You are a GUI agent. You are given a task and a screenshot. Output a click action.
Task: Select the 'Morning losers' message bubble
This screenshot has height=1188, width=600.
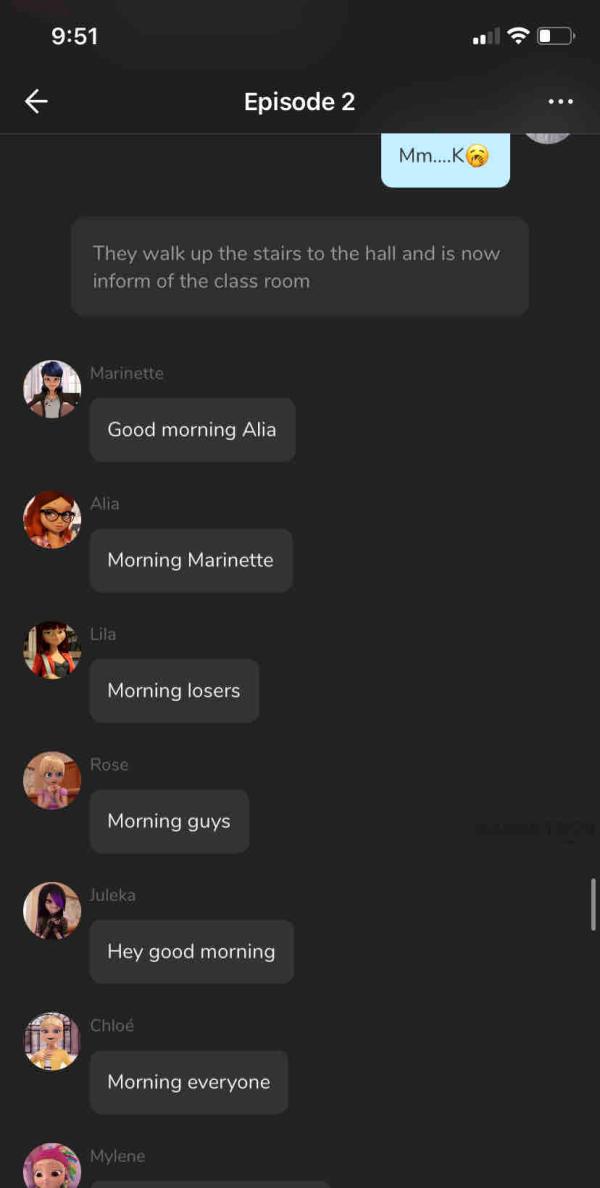(174, 690)
